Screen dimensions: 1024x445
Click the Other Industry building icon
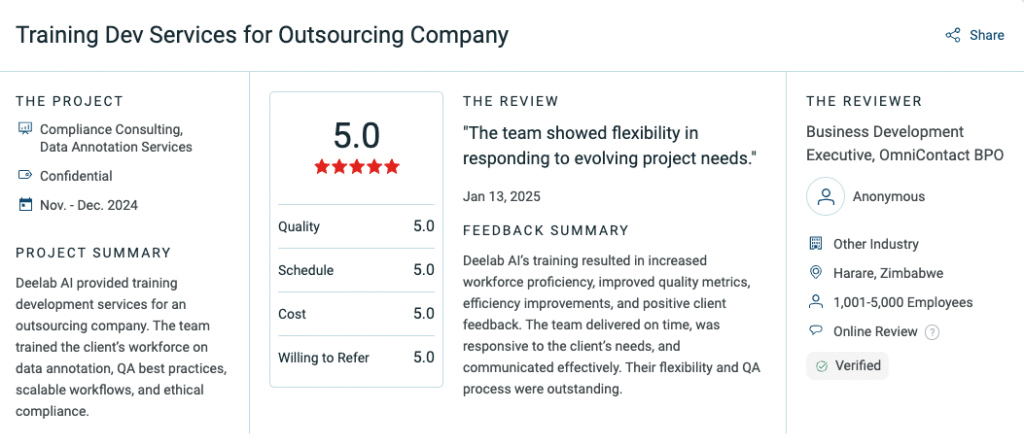[x=815, y=244]
